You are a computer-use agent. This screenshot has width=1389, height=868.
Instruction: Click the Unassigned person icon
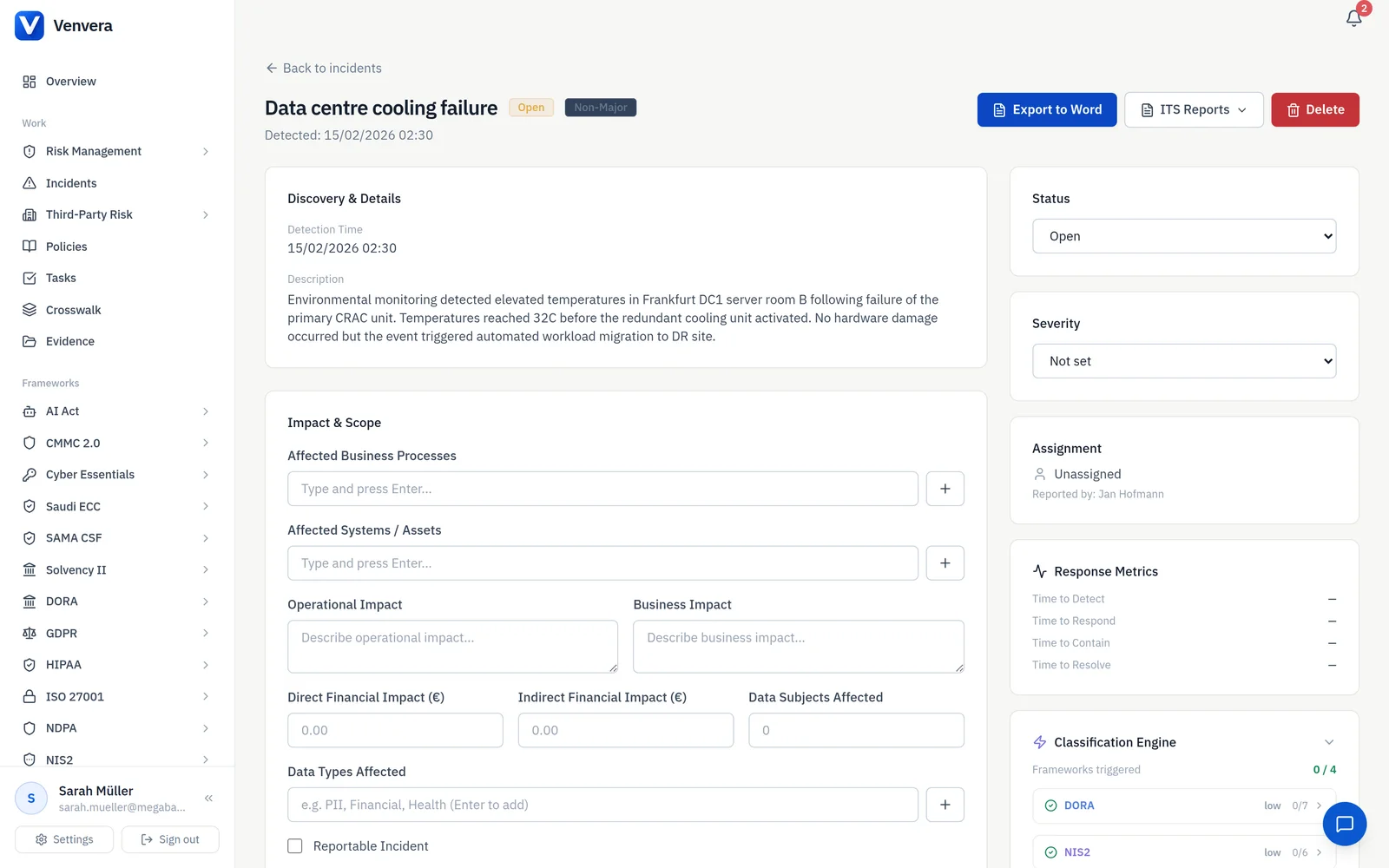(x=1040, y=474)
